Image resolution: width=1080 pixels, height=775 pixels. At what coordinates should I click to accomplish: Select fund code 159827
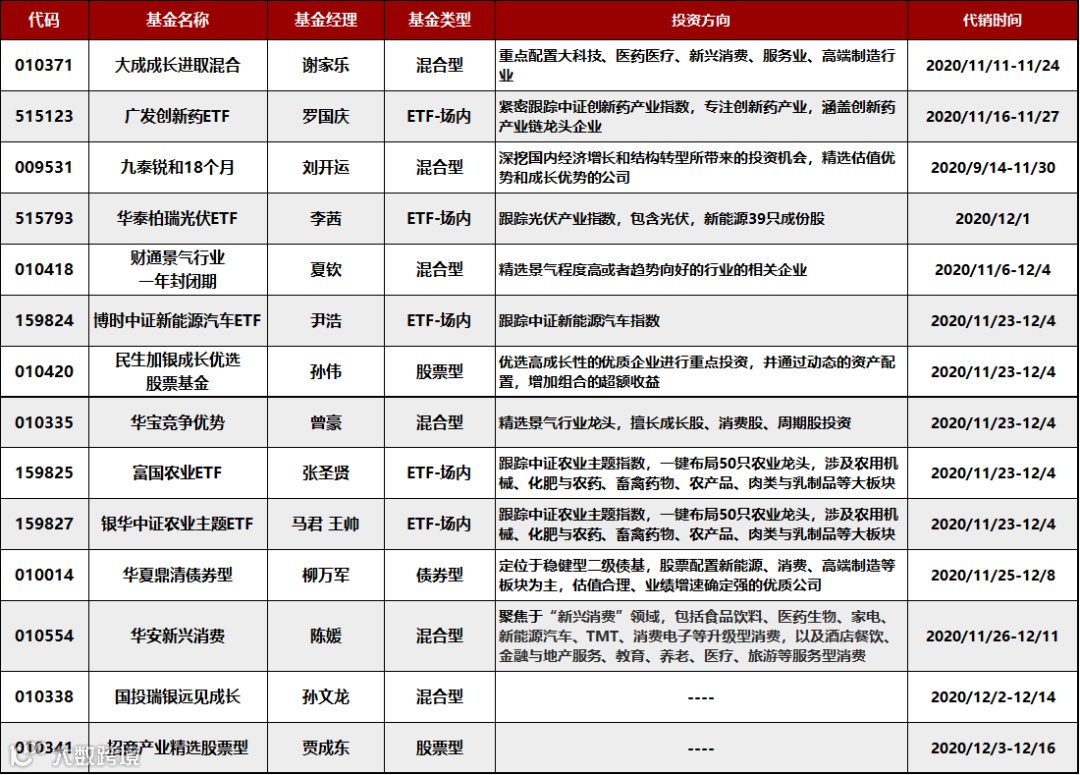[44, 524]
